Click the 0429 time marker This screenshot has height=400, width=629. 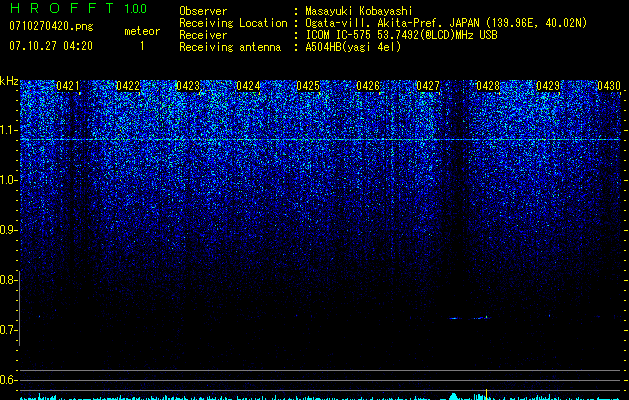548,86
